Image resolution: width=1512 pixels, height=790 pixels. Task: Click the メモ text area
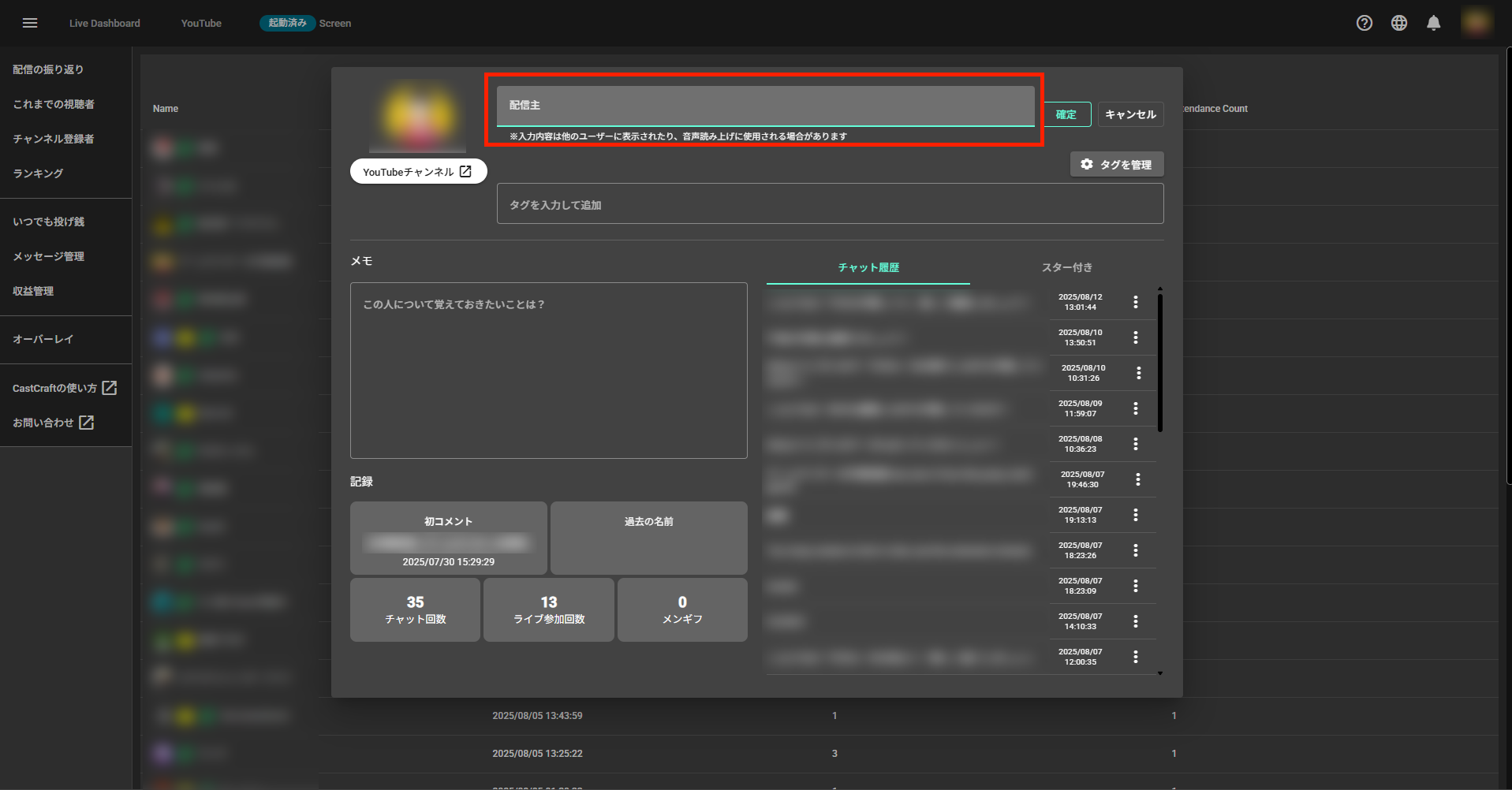[549, 371]
